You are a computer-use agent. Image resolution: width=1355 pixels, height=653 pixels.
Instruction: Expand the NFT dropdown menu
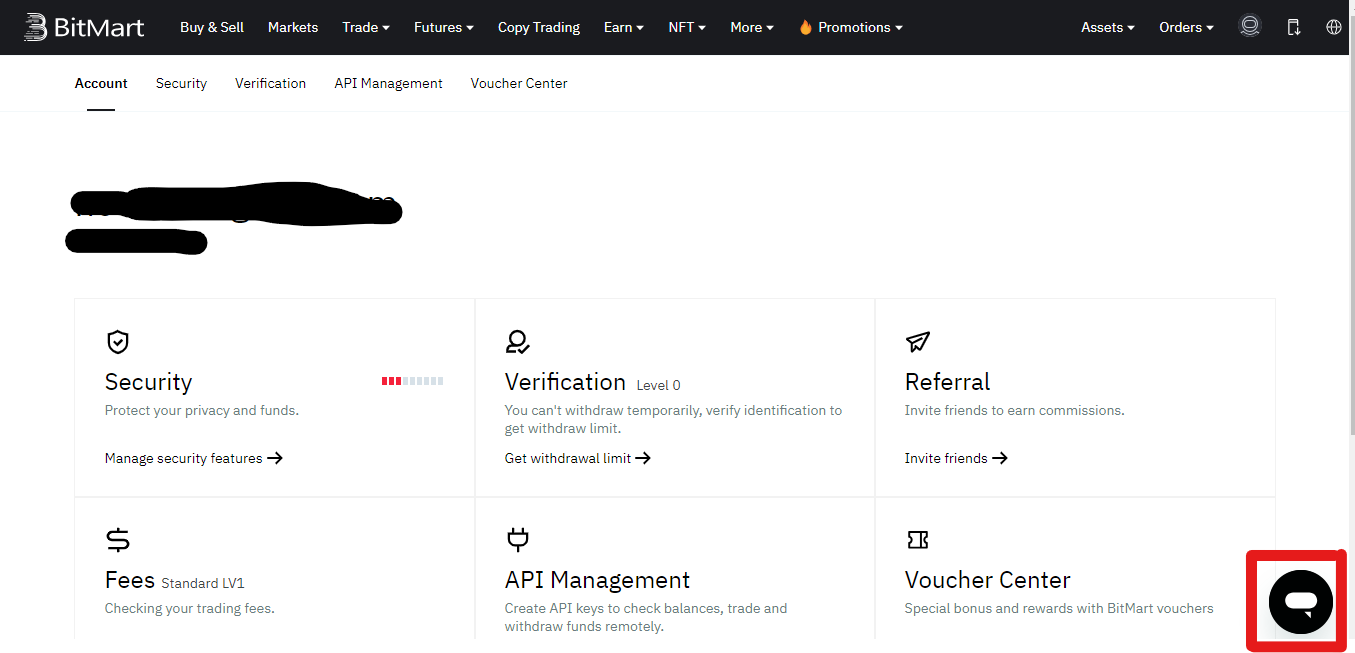point(687,27)
